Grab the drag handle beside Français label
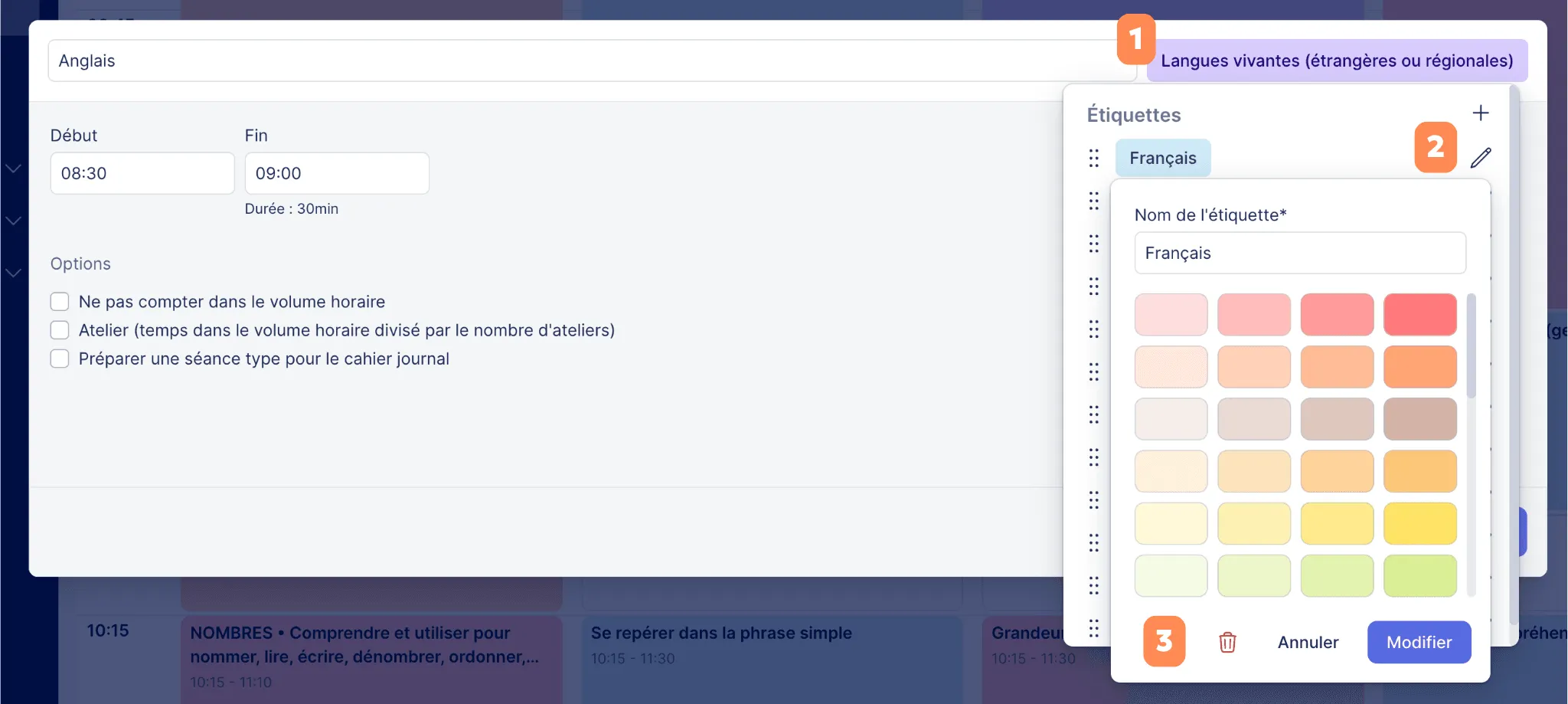1568x704 pixels. click(x=1094, y=158)
